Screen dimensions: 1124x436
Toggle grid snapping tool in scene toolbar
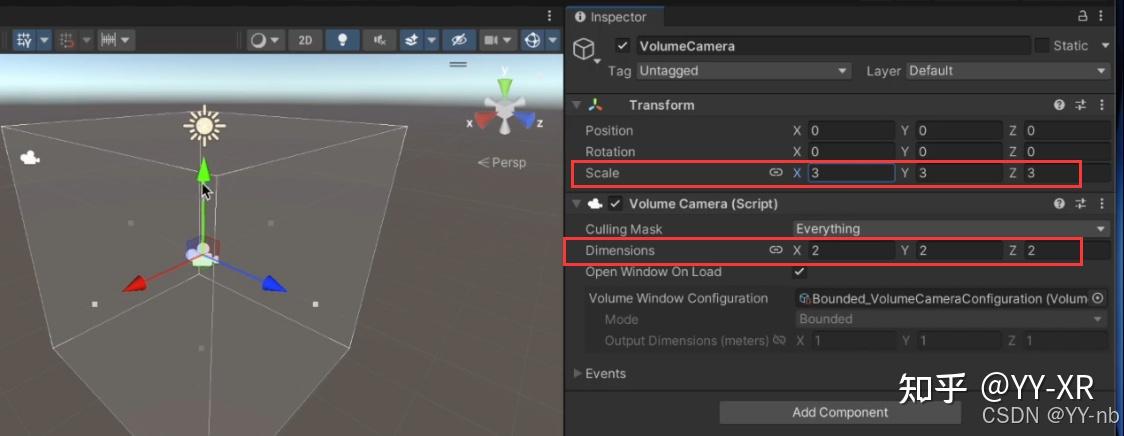pyautogui.click(x=24, y=40)
